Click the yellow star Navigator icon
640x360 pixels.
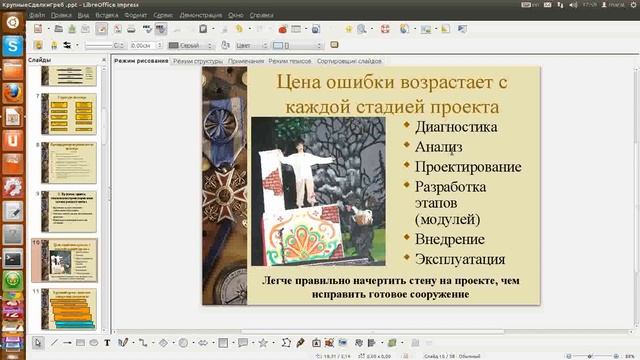pos(349,29)
